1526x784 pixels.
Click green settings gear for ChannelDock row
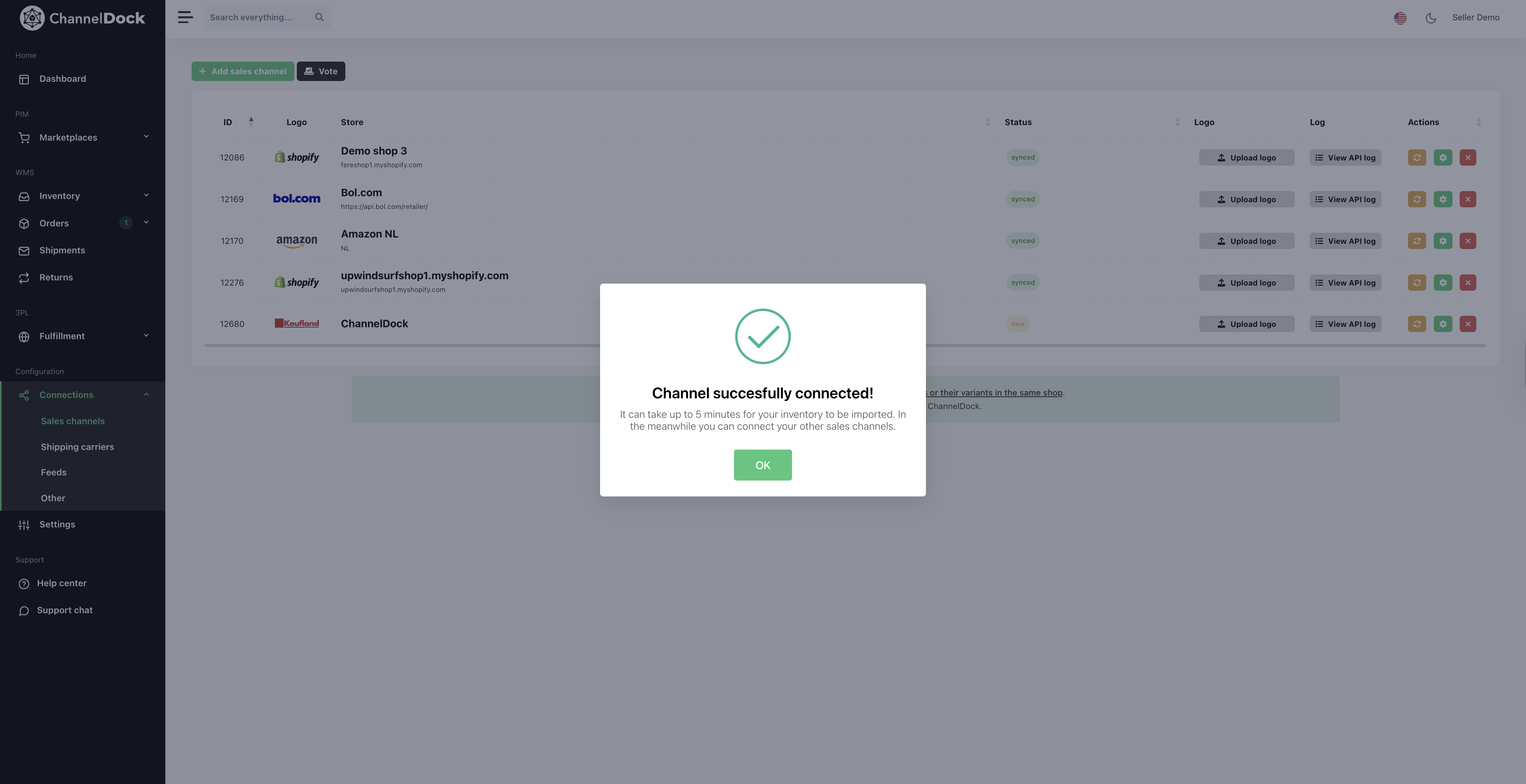[1443, 324]
